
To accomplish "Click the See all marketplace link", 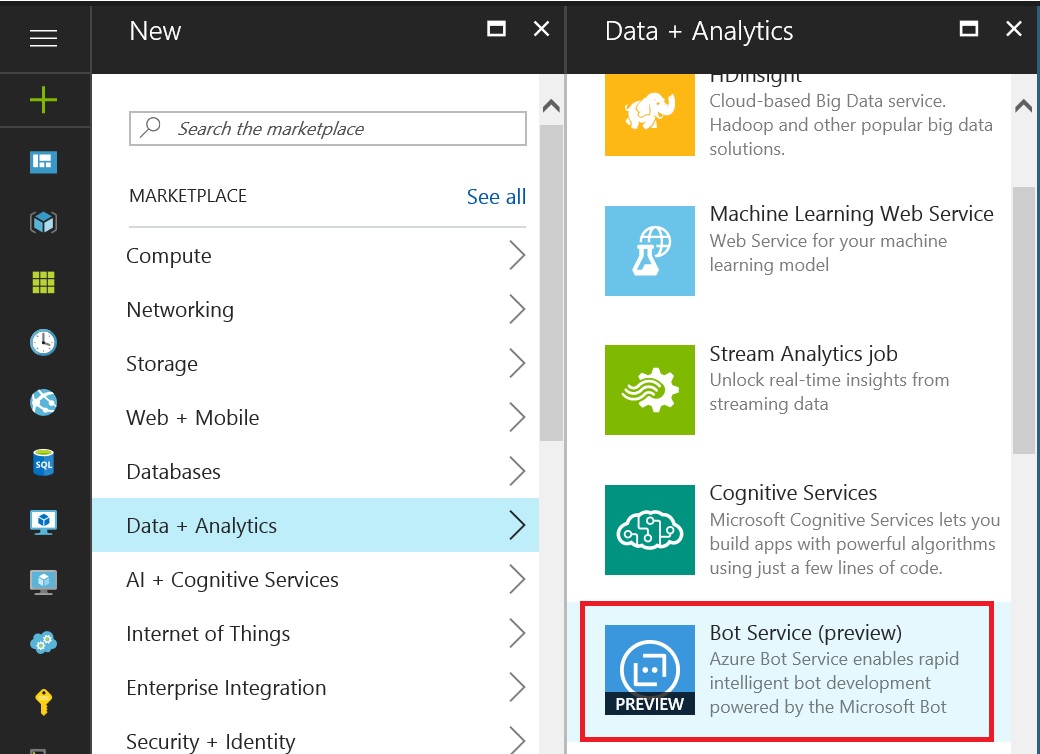I will pyautogui.click(x=496, y=196).
